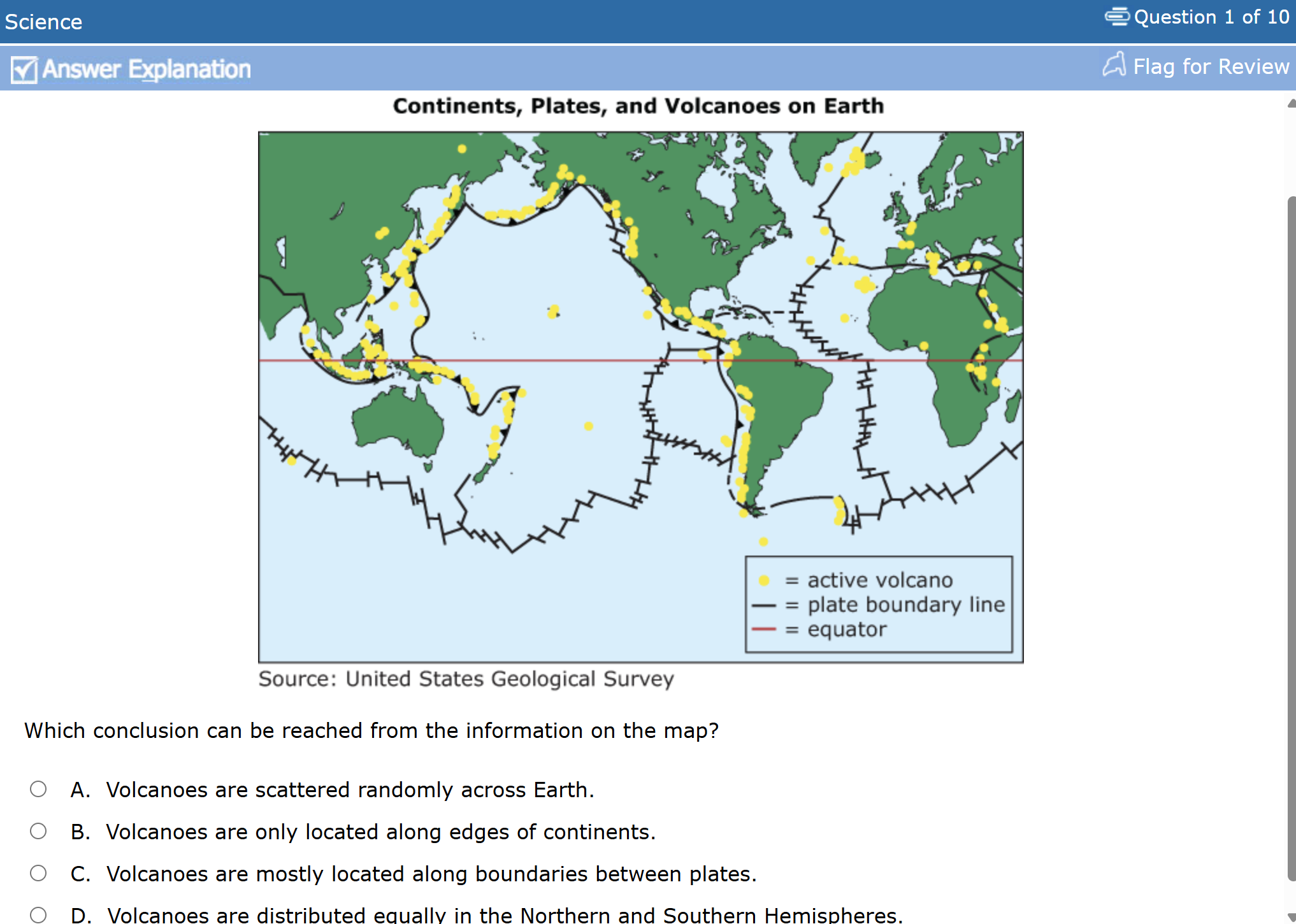Click the red equator legend line
Image resolution: width=1296 pixels, height=924 pixels.
(763, 630)
